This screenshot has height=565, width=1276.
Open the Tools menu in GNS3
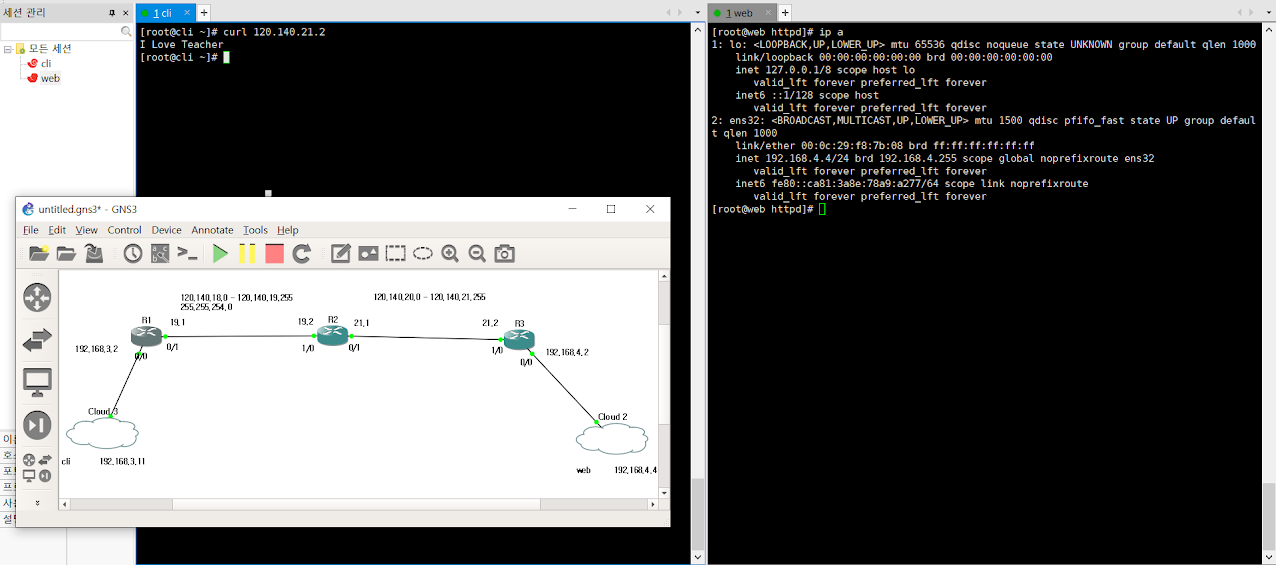coord(255,230)
